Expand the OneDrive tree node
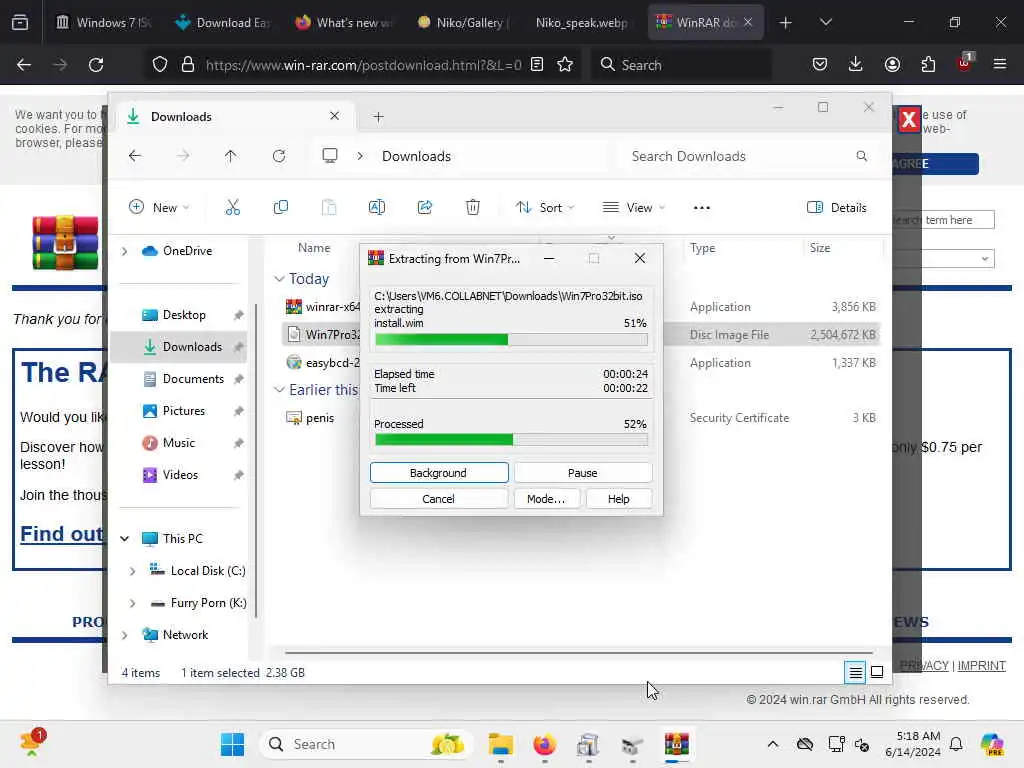 click(x=124, y=251)
